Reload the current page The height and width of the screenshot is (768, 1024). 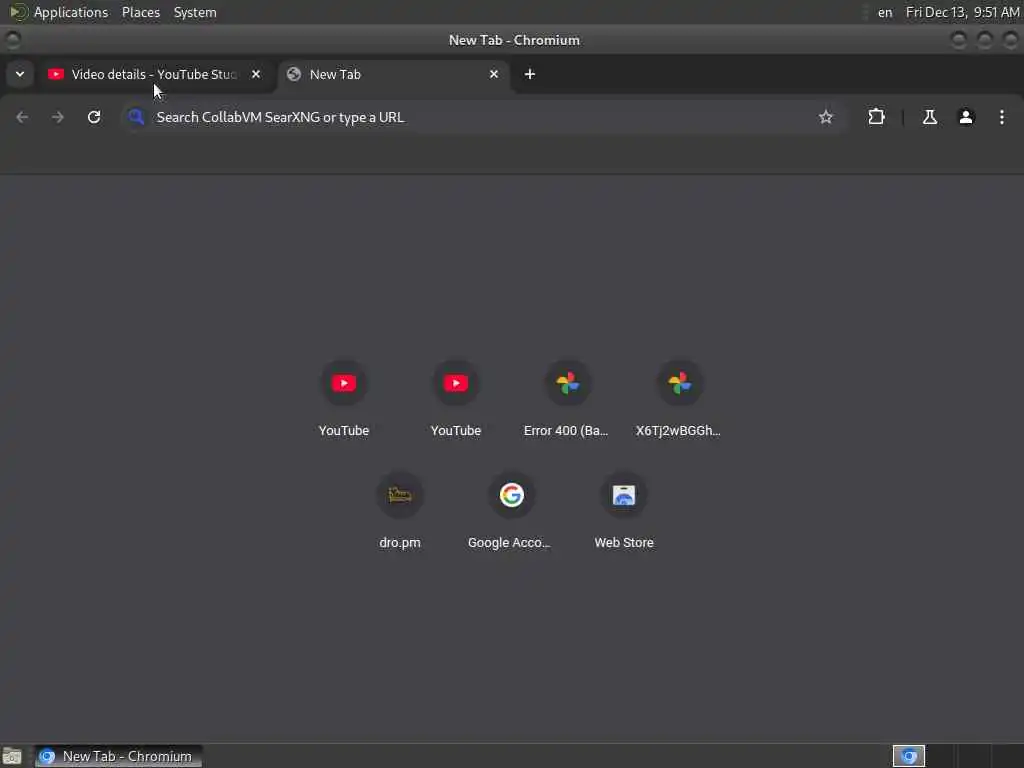pyautogui.click(x=94, y=118)
